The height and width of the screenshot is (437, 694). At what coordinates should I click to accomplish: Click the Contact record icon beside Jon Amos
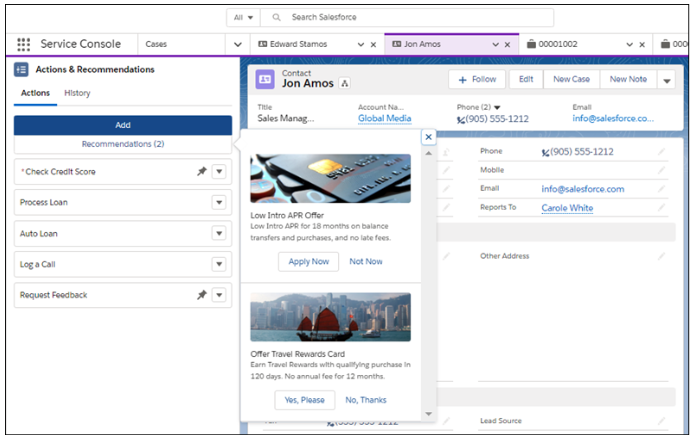(x=265, y=79)
